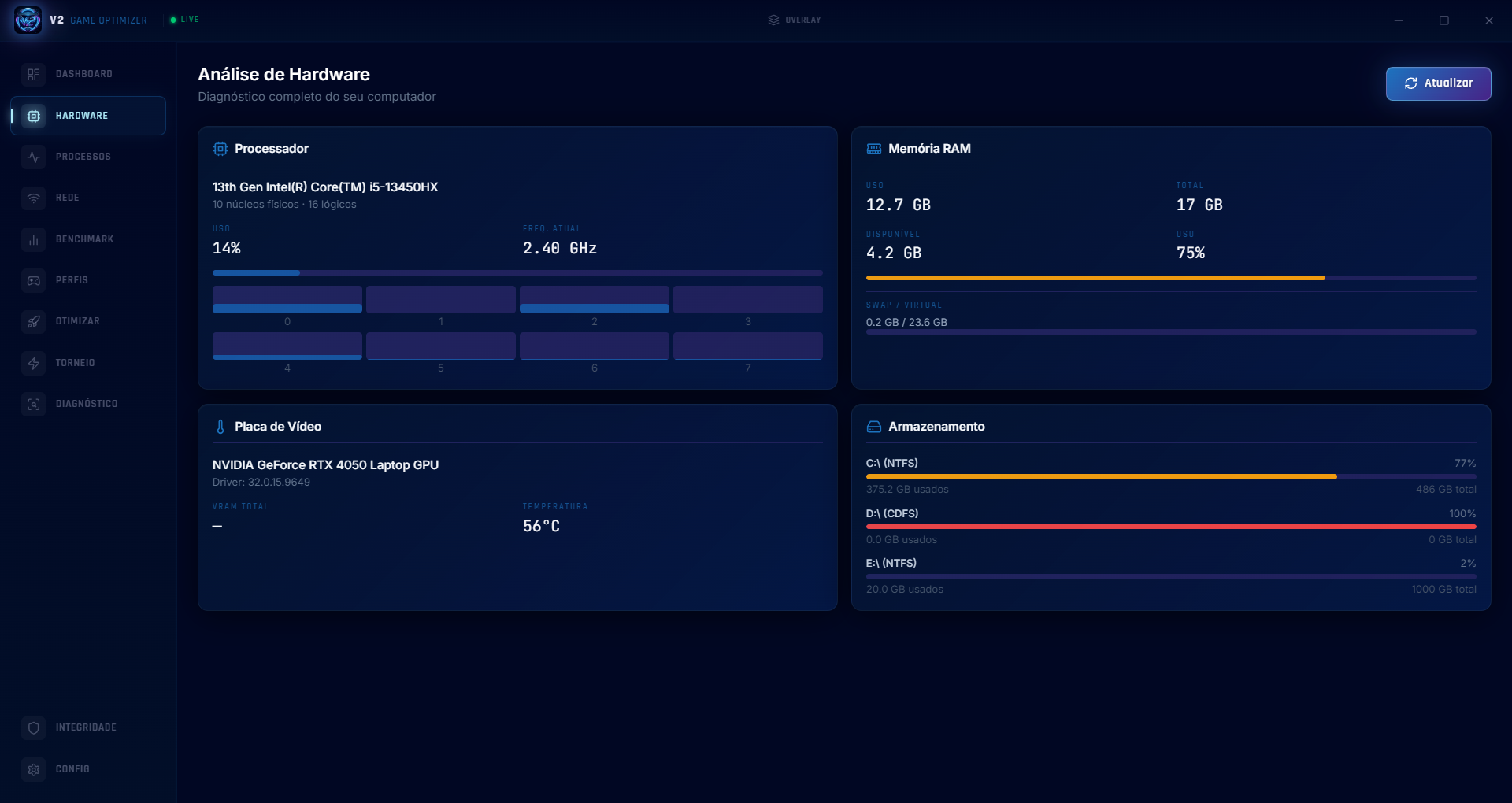Click the Driver: 32.0.15.9649 text
The image size is (1512, 803).
pos(261,483)
